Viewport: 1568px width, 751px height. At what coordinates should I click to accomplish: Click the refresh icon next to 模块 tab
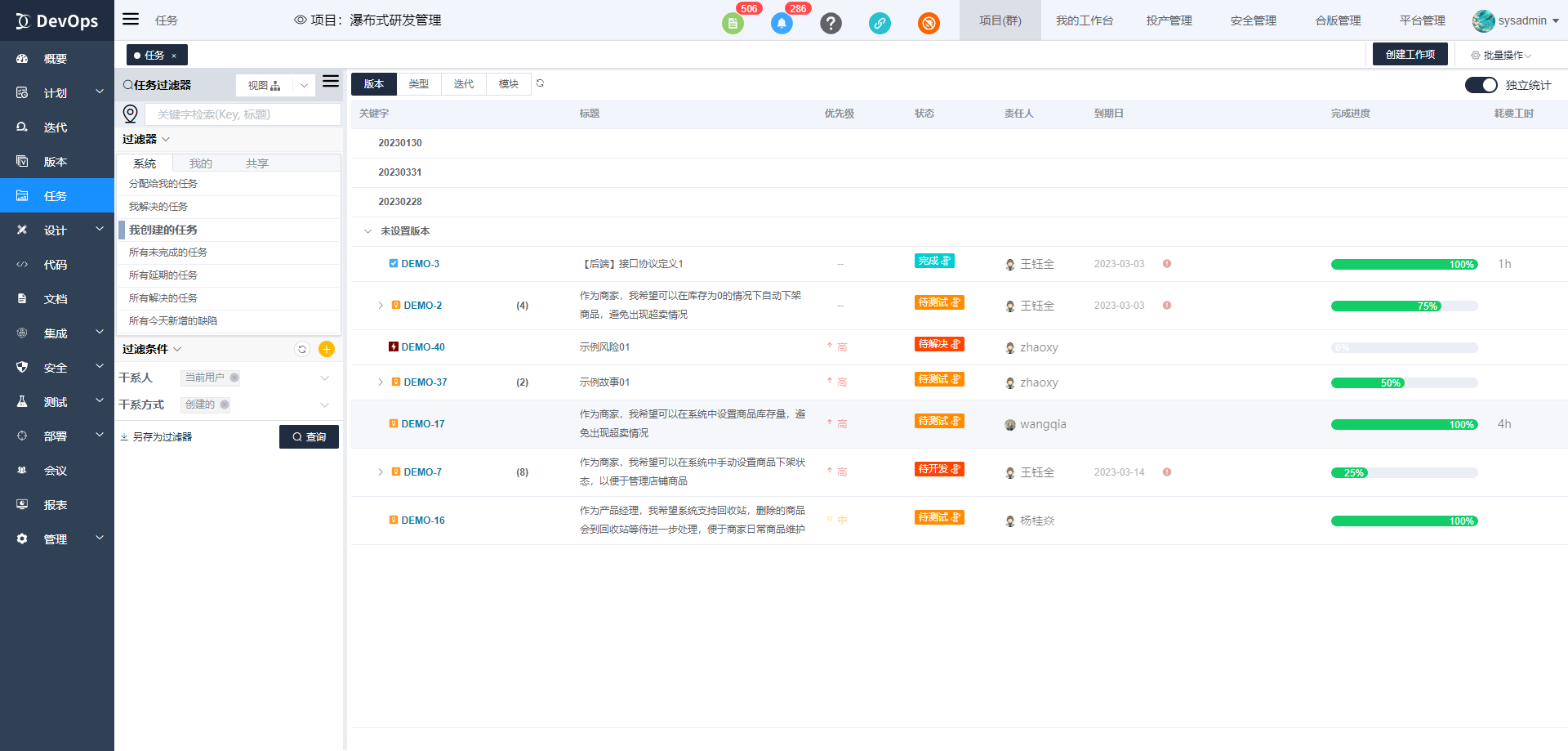(540, 83)
